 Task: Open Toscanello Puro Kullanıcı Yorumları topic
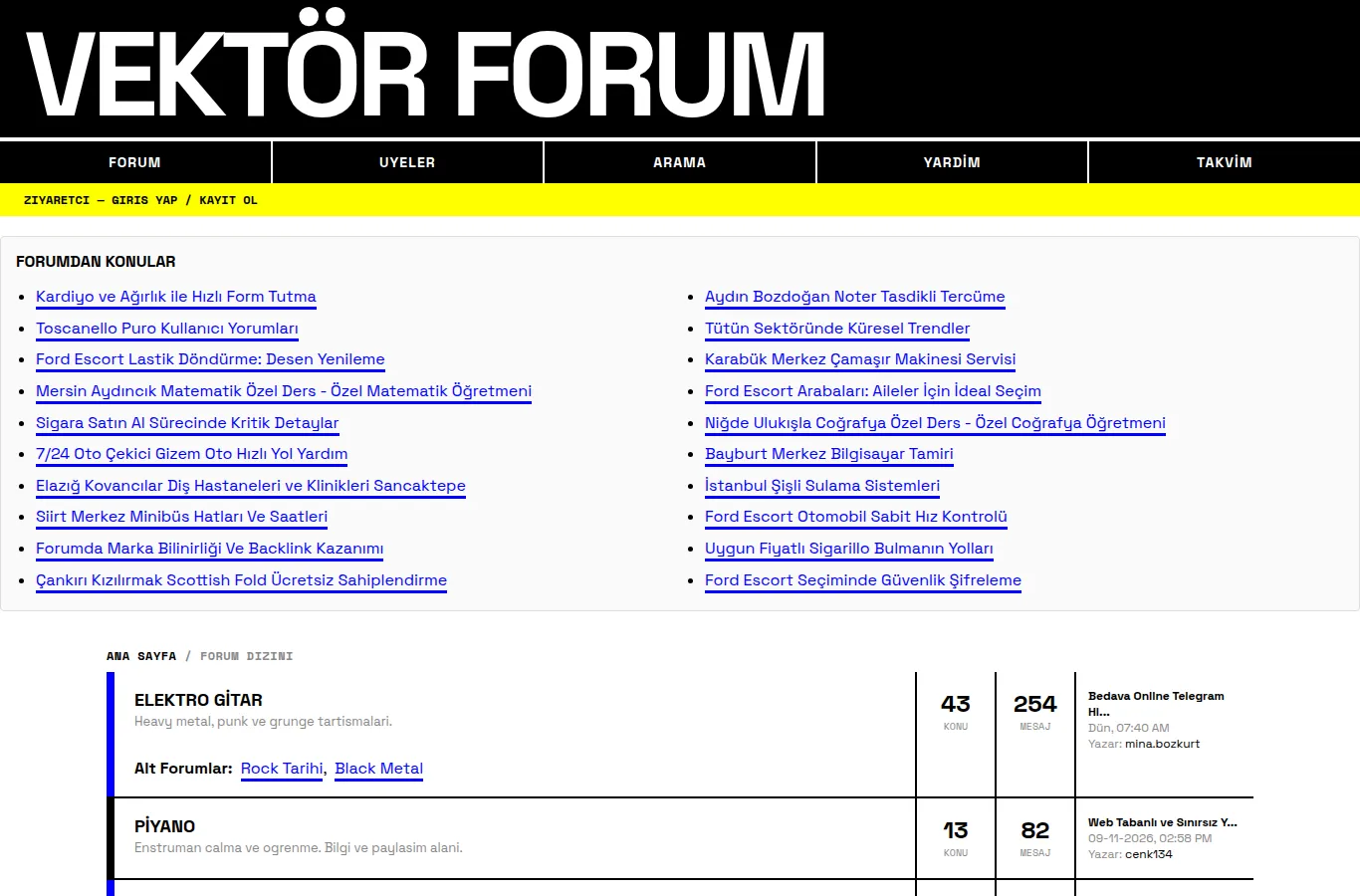[x=167, y=329]
